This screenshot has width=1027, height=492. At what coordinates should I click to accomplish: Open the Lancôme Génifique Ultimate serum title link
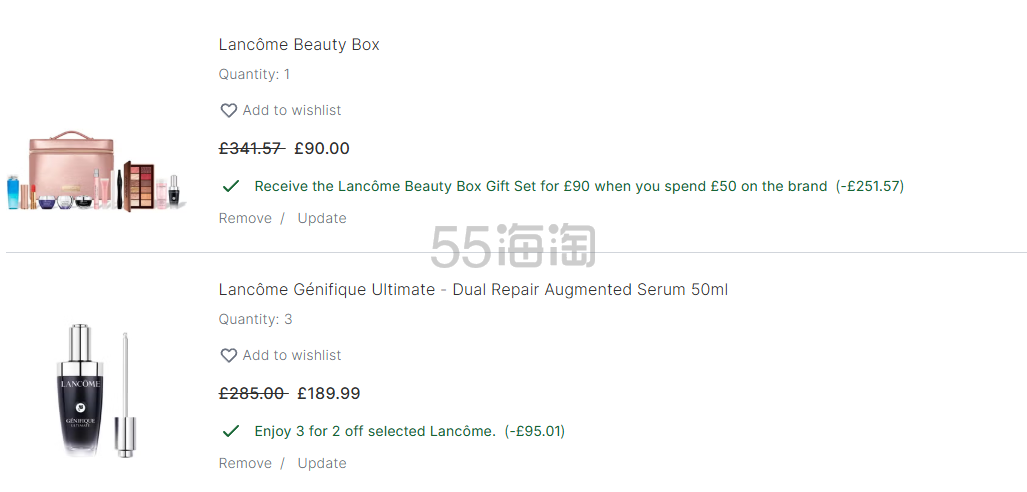pyautogui.click(x=473, y=290)
